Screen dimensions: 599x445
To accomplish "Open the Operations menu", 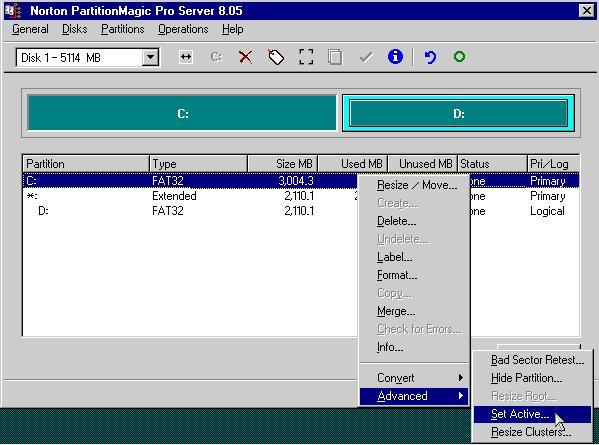I will (183, 29).
